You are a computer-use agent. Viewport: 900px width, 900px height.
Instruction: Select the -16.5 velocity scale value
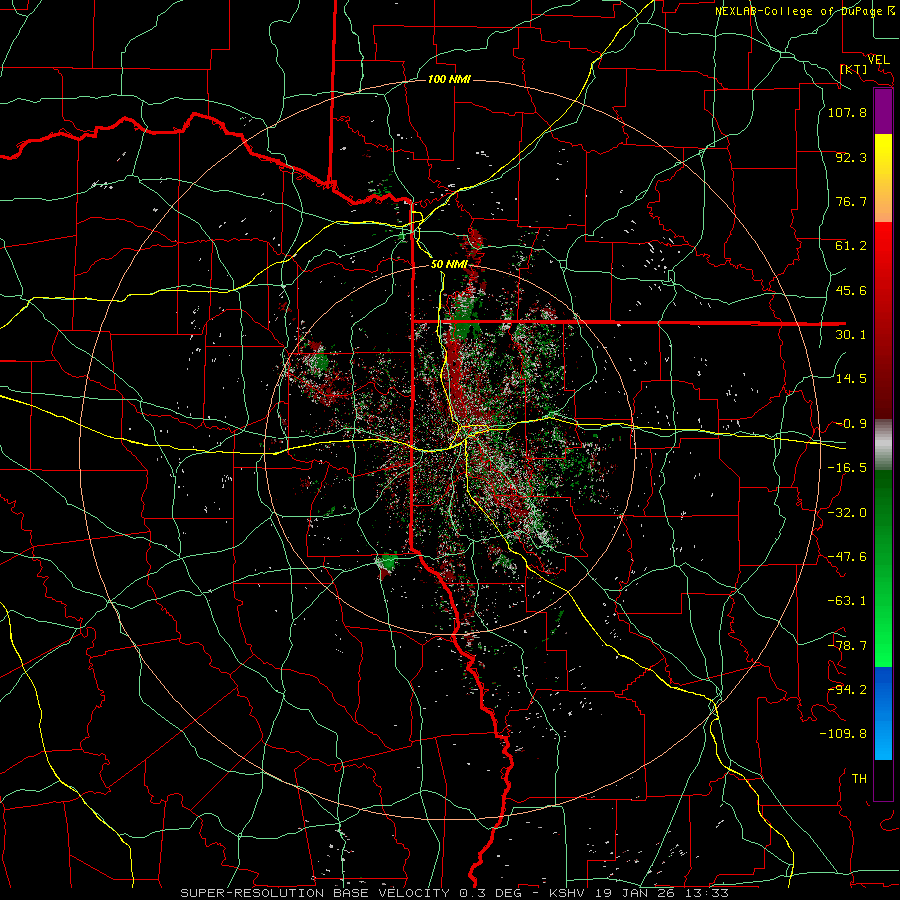(x=847, y=468)
